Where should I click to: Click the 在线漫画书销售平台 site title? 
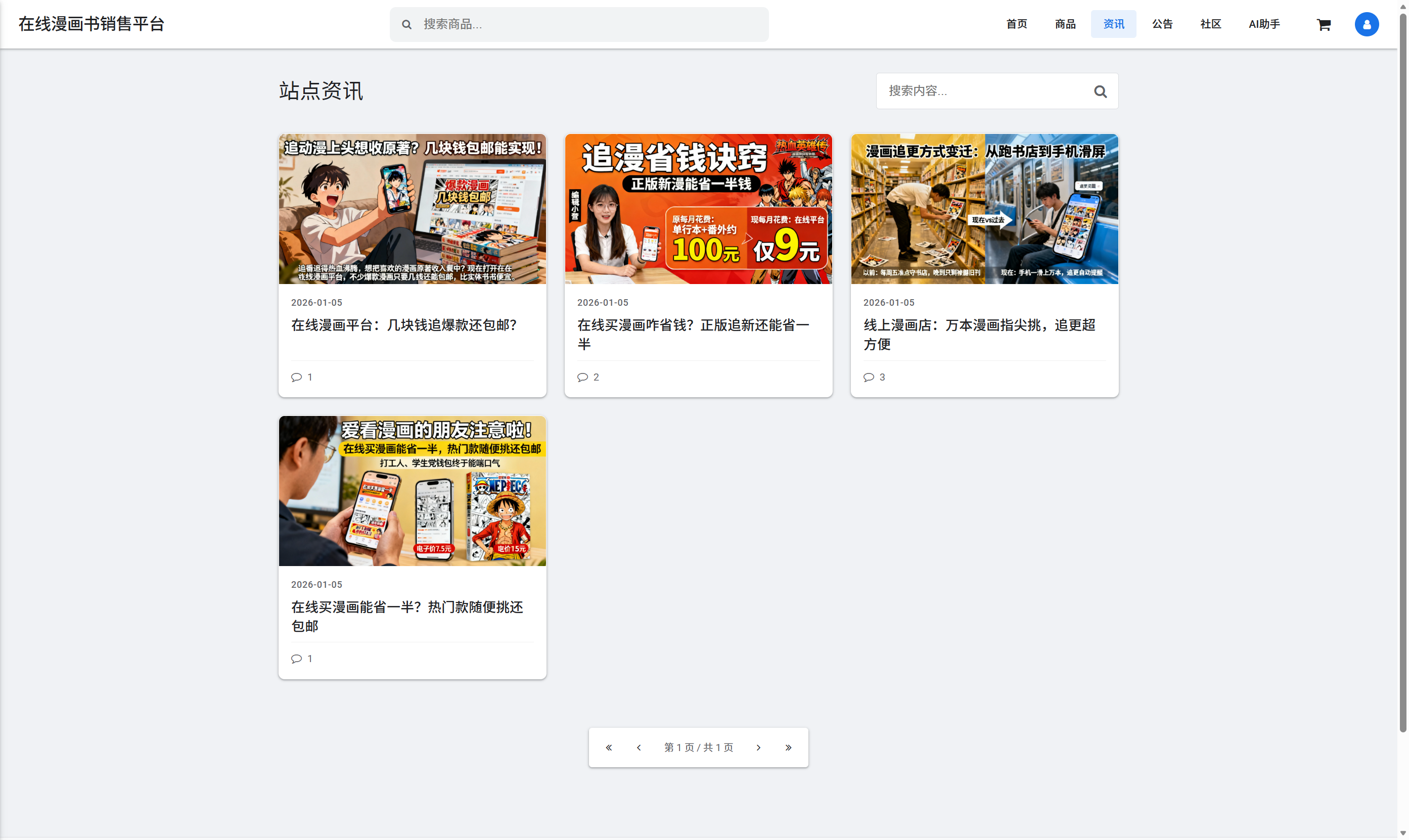pyautogui.click(x=91, y=24)
